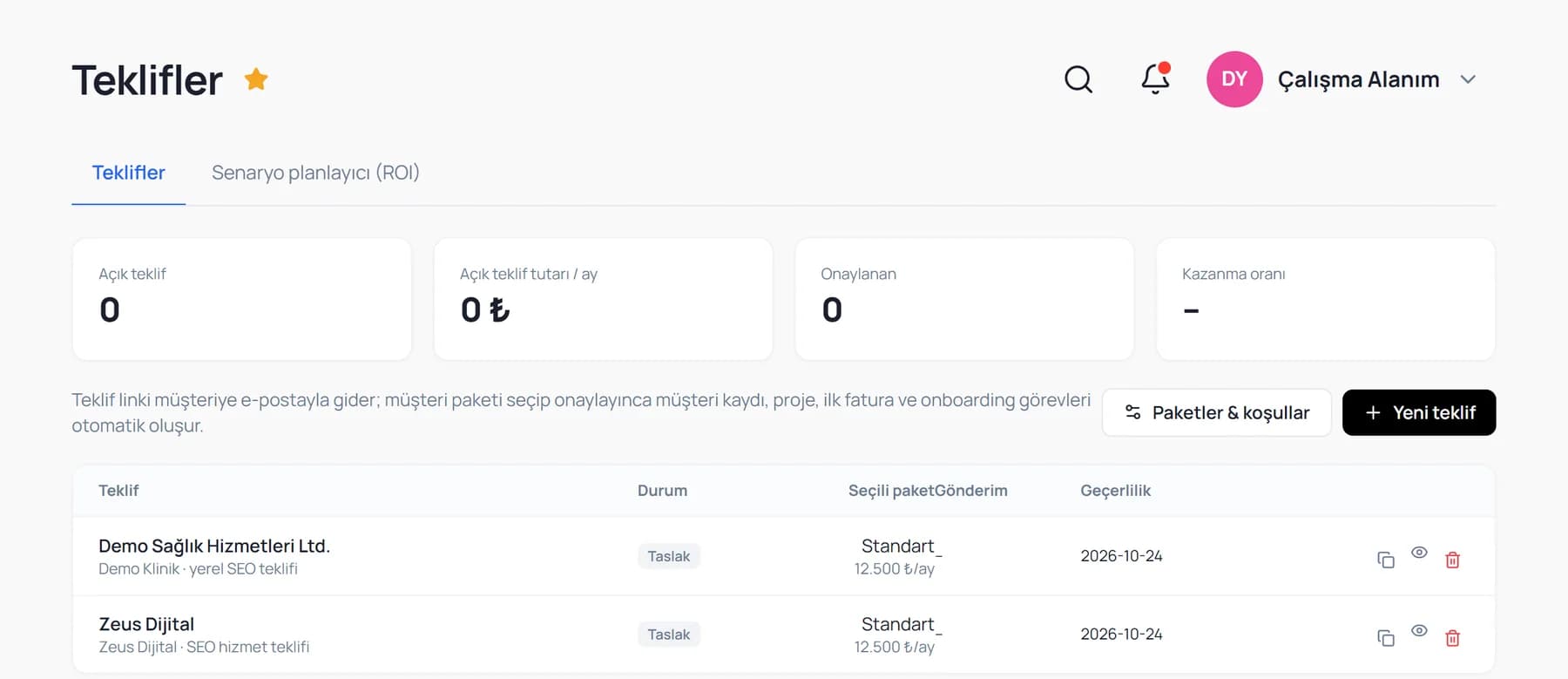Click the Teklifler page heading
1568x679 pixels.
coord(147,80)
